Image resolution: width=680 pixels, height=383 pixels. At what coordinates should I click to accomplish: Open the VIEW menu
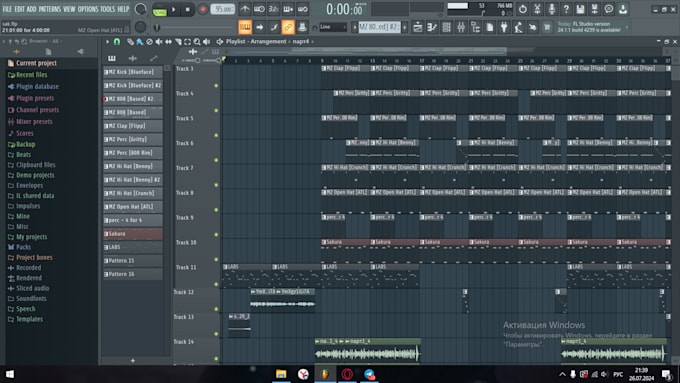(69, 9)
